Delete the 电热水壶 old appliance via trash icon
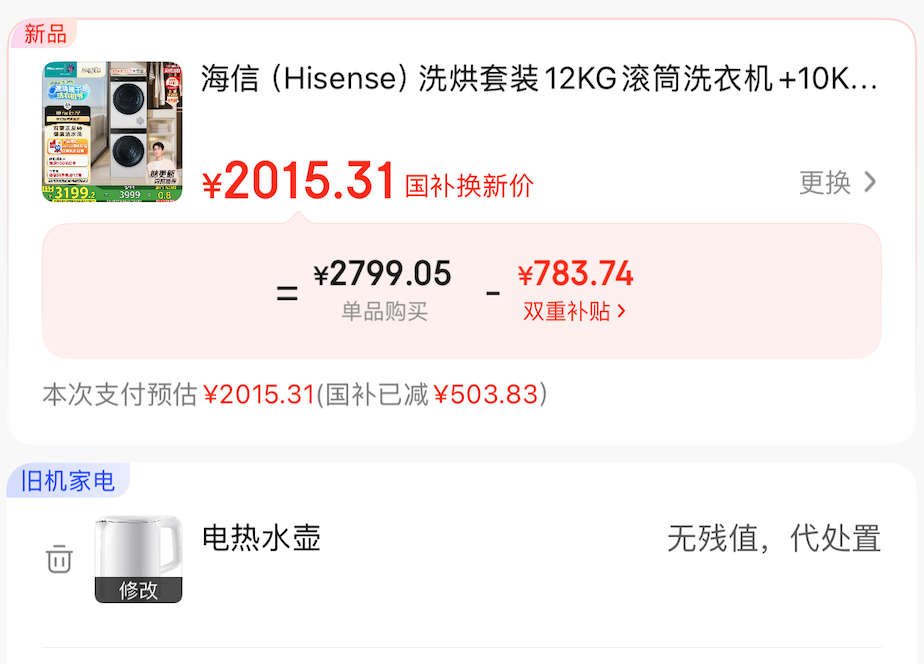Viewport: 924px width, 664px height. 59,559
